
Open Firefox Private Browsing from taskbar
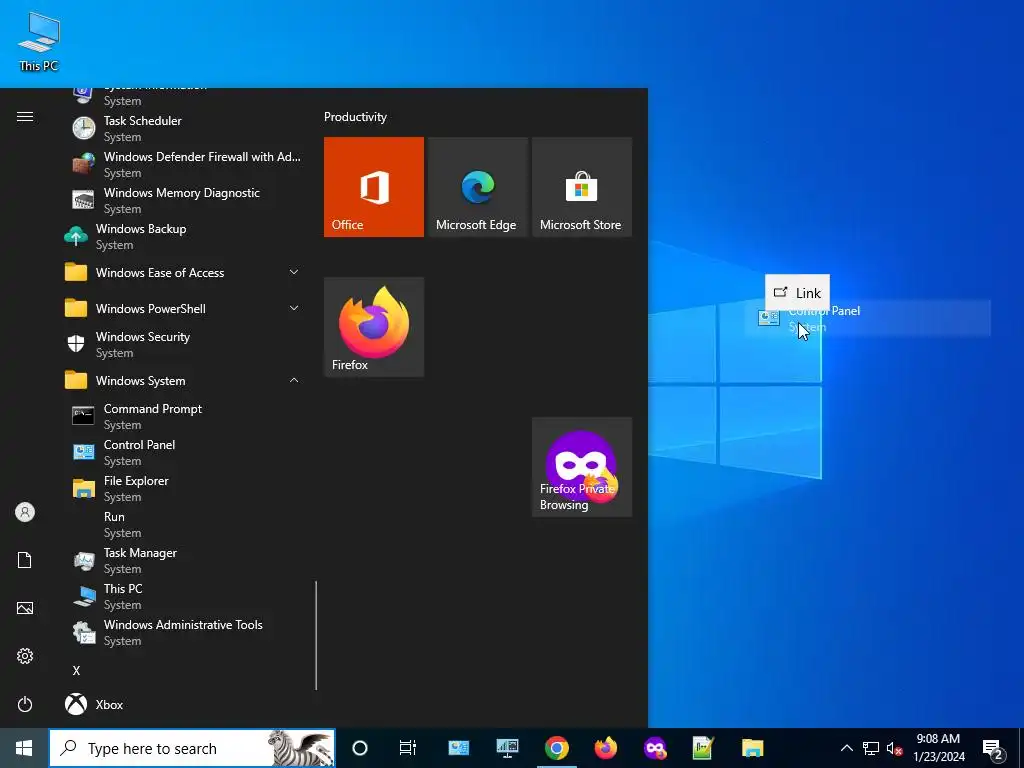click(x=655, y=748)
